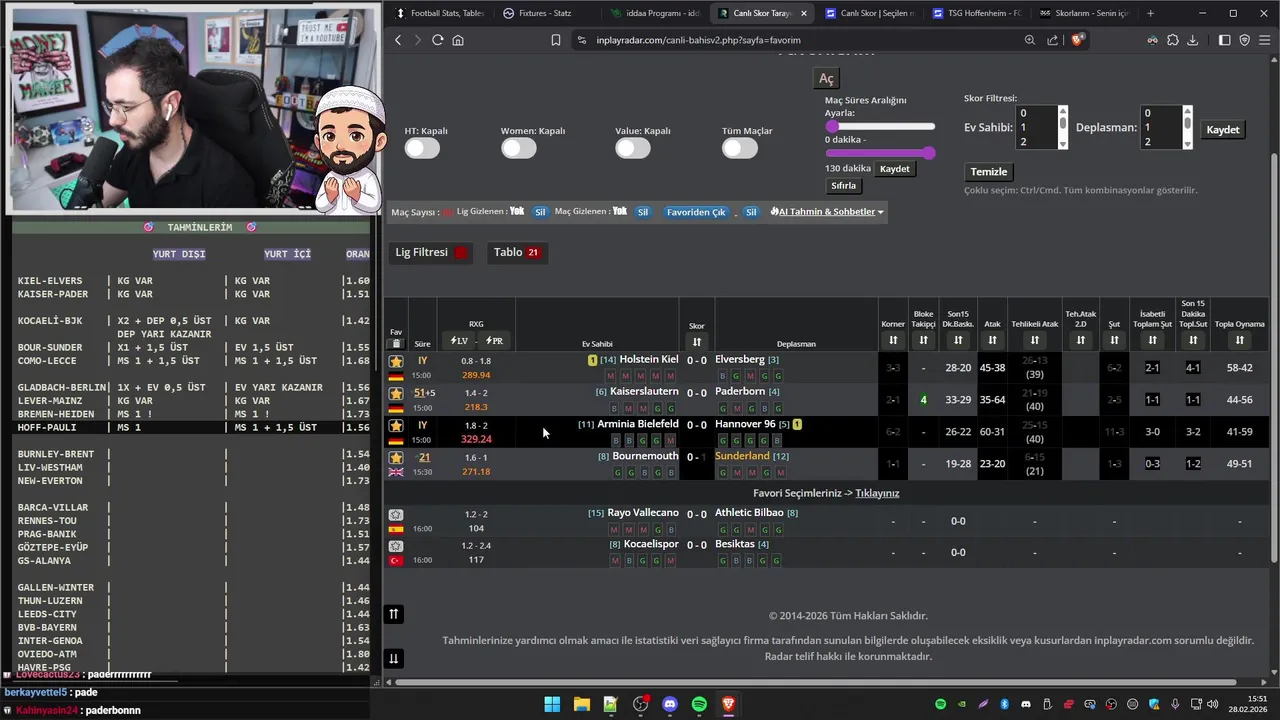Open the browser downloads icon

coord(1192,40)
